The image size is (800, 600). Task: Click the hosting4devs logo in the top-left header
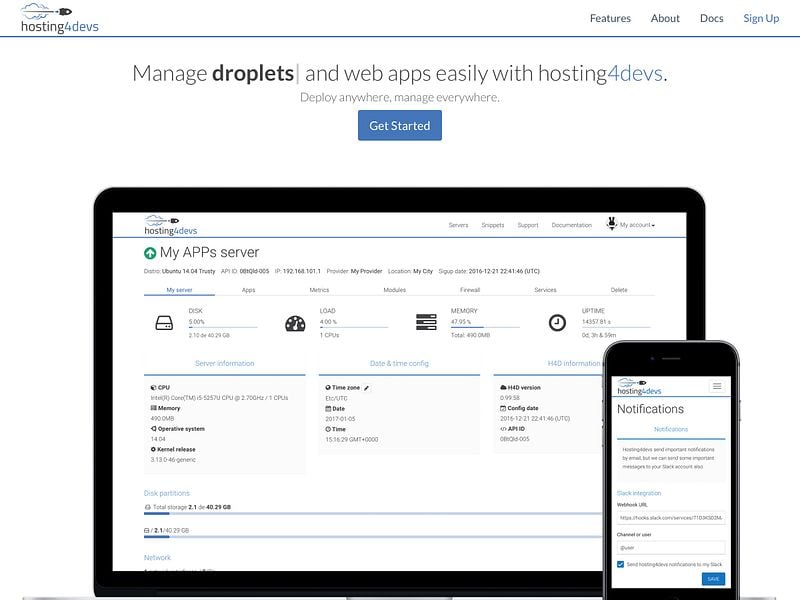tap(60, 18)
